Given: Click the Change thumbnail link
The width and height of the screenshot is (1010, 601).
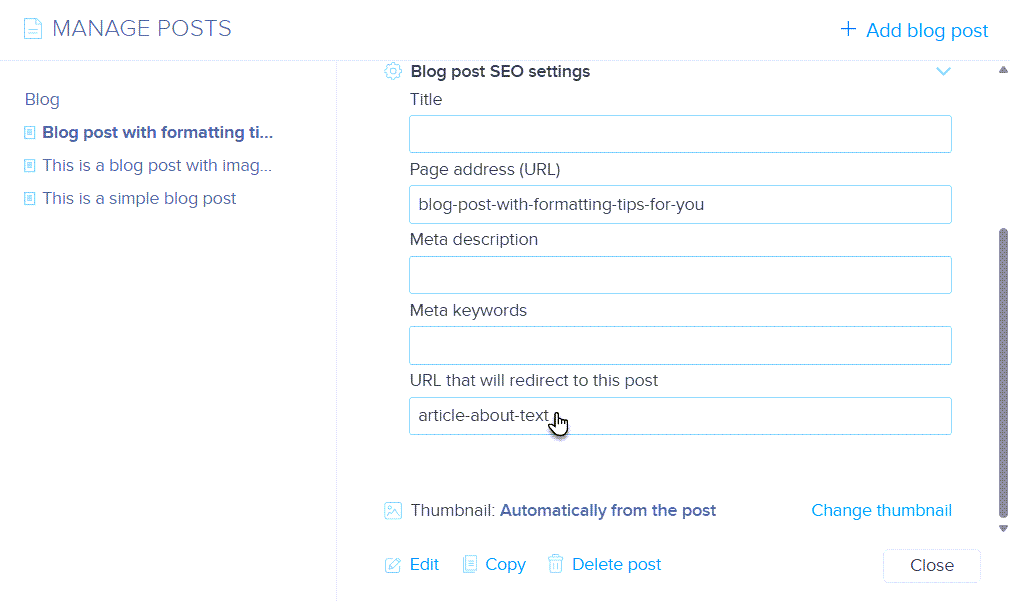Looking at the screenshot, I should pos(881,510).
